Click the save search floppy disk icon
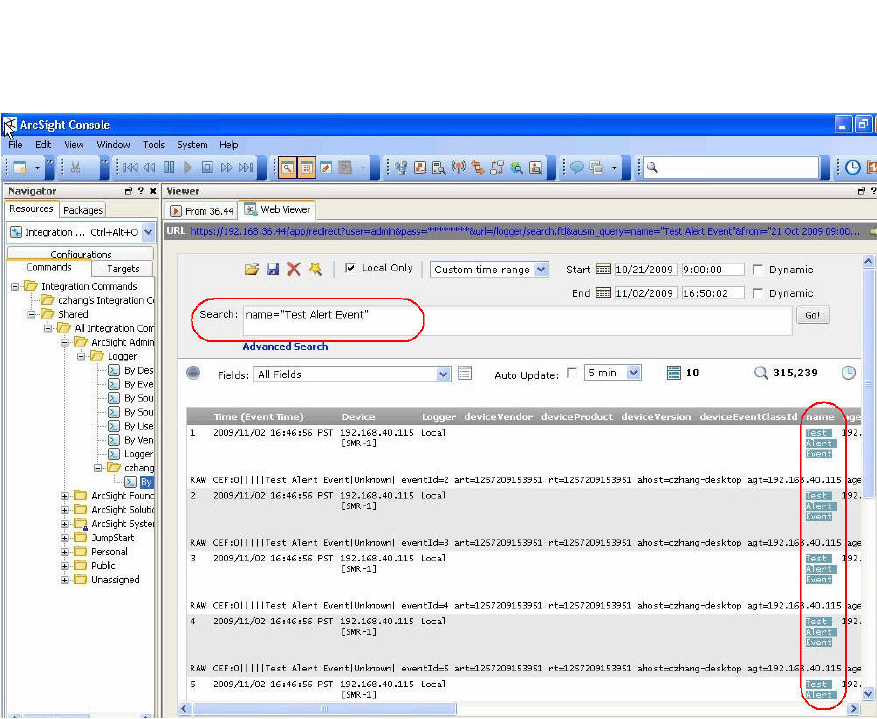This screenshot has width=877, height=719. [272, 269]
